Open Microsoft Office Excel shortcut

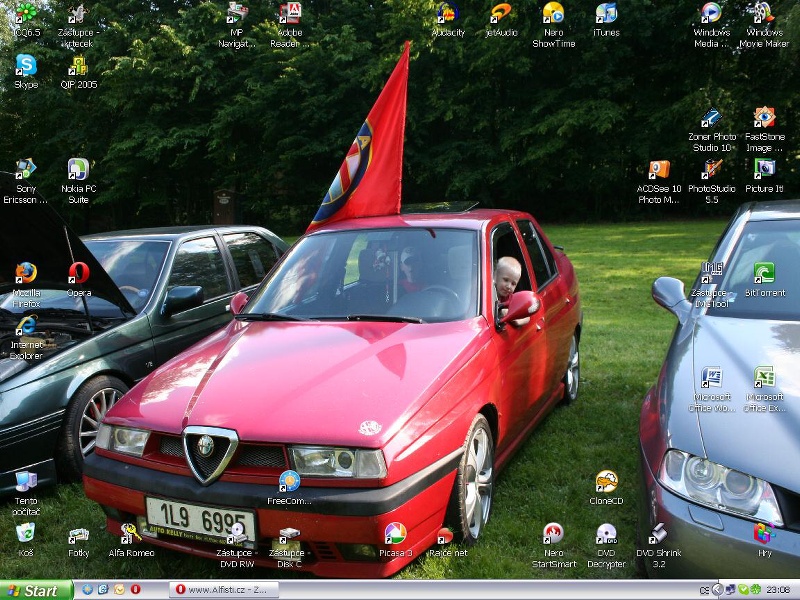point(764,379)
